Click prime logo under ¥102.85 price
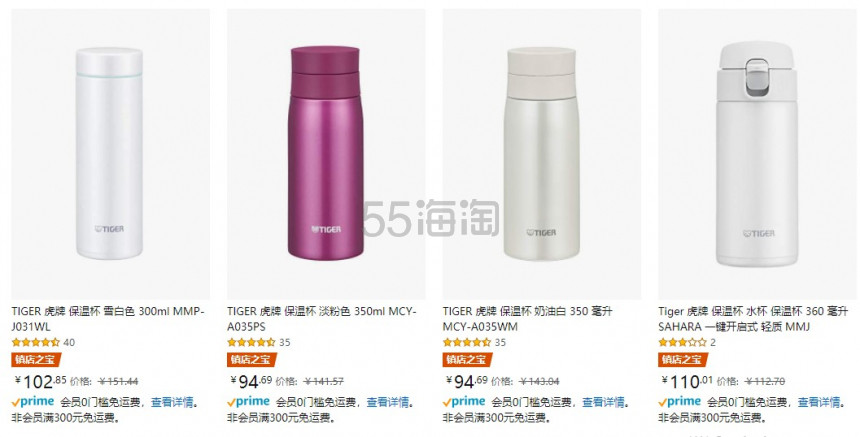Screen dimensions: 860x437 33,401
